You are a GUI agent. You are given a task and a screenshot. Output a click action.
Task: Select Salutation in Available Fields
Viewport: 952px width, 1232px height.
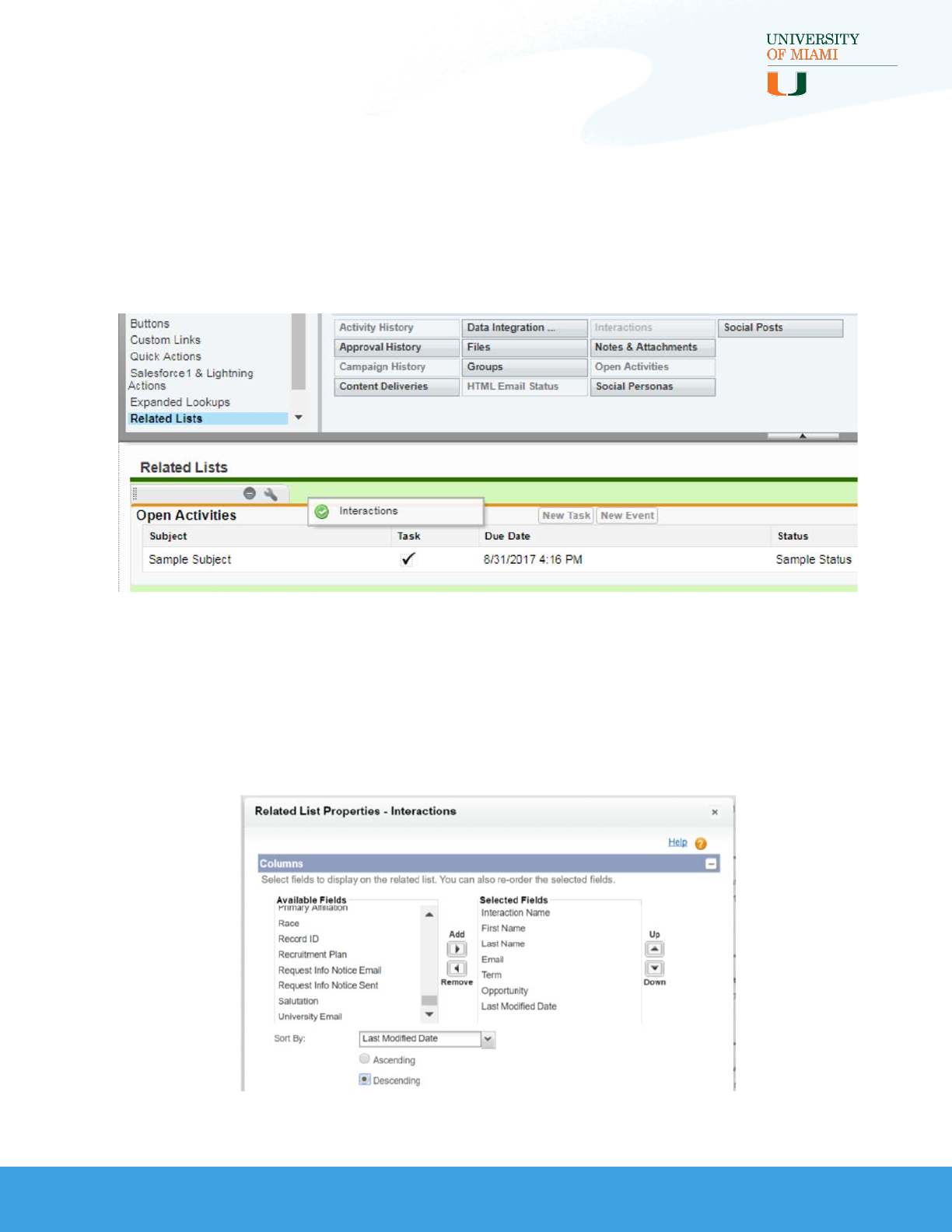(x=299, y=1001)
